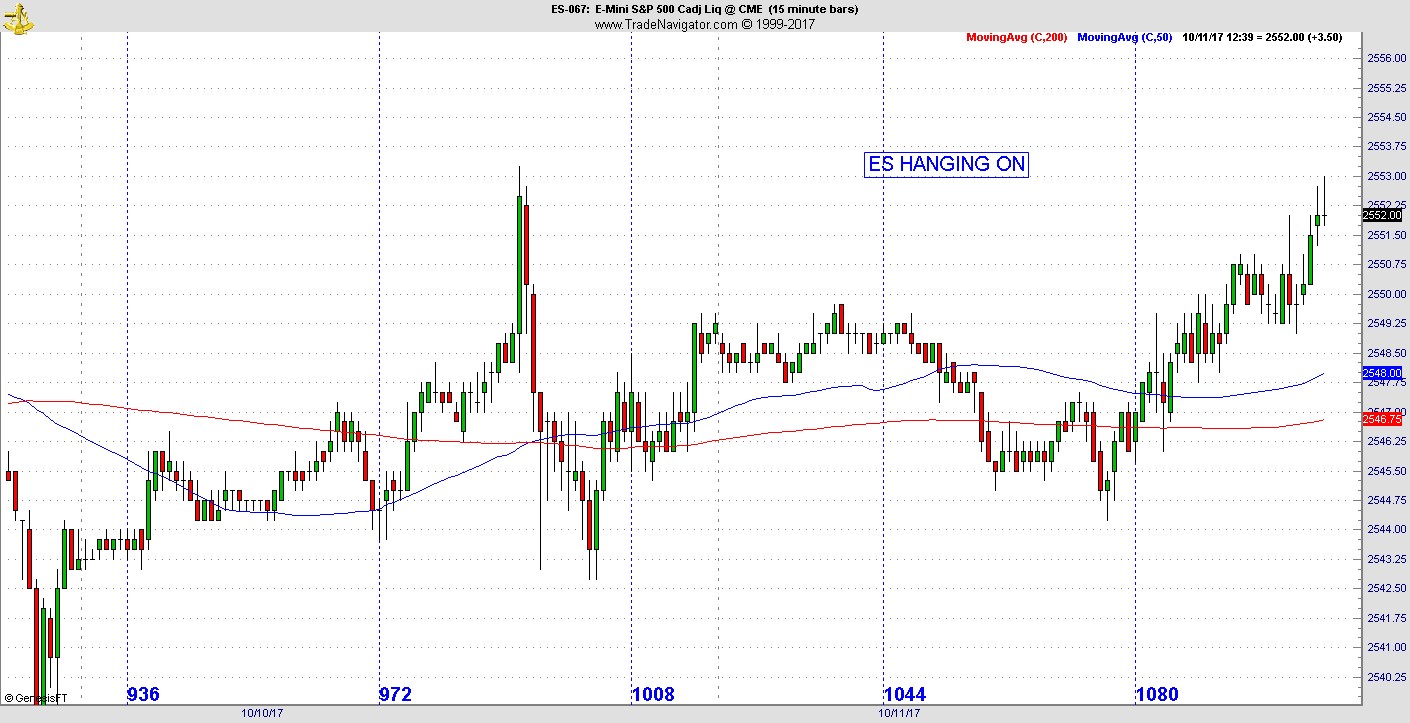The image size is (1410, 723).
Task: Select the 1008 bar count marker
Action: [653, 695]
